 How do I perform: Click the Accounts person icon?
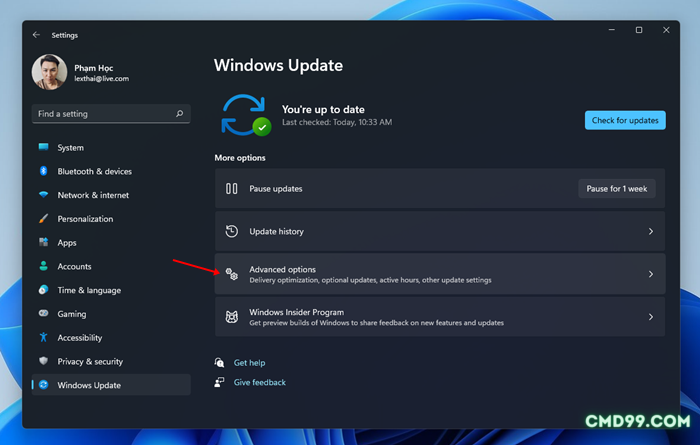click(43, 266)
